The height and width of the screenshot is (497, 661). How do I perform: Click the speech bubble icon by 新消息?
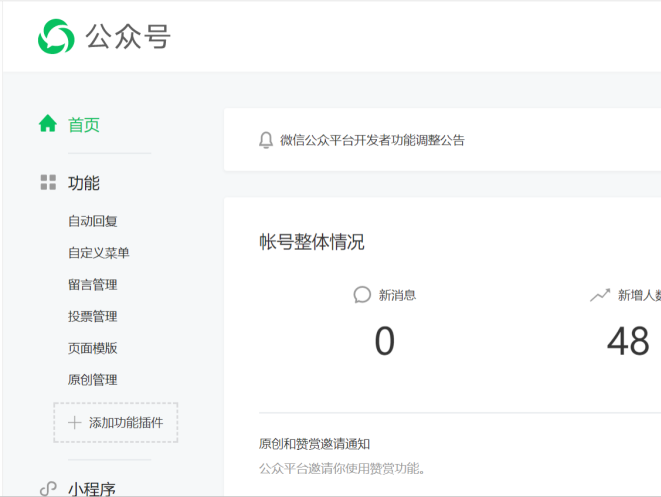(x=362, y=295)
